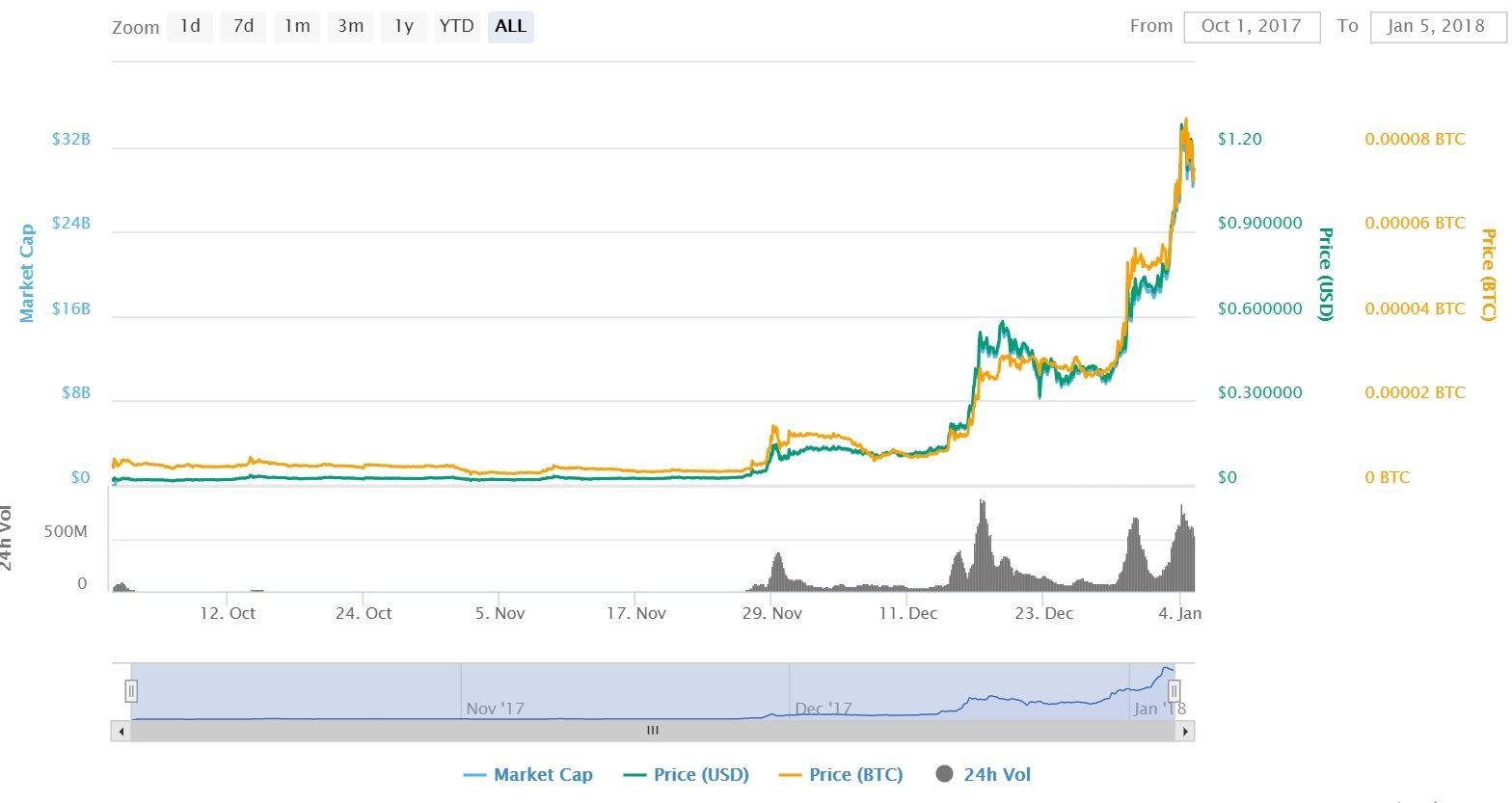Image resolution: width=1512 pixels, height=803 pixels.
Task: Click the Price (BTC) vertical axis title
Action: pos(1489,274)
